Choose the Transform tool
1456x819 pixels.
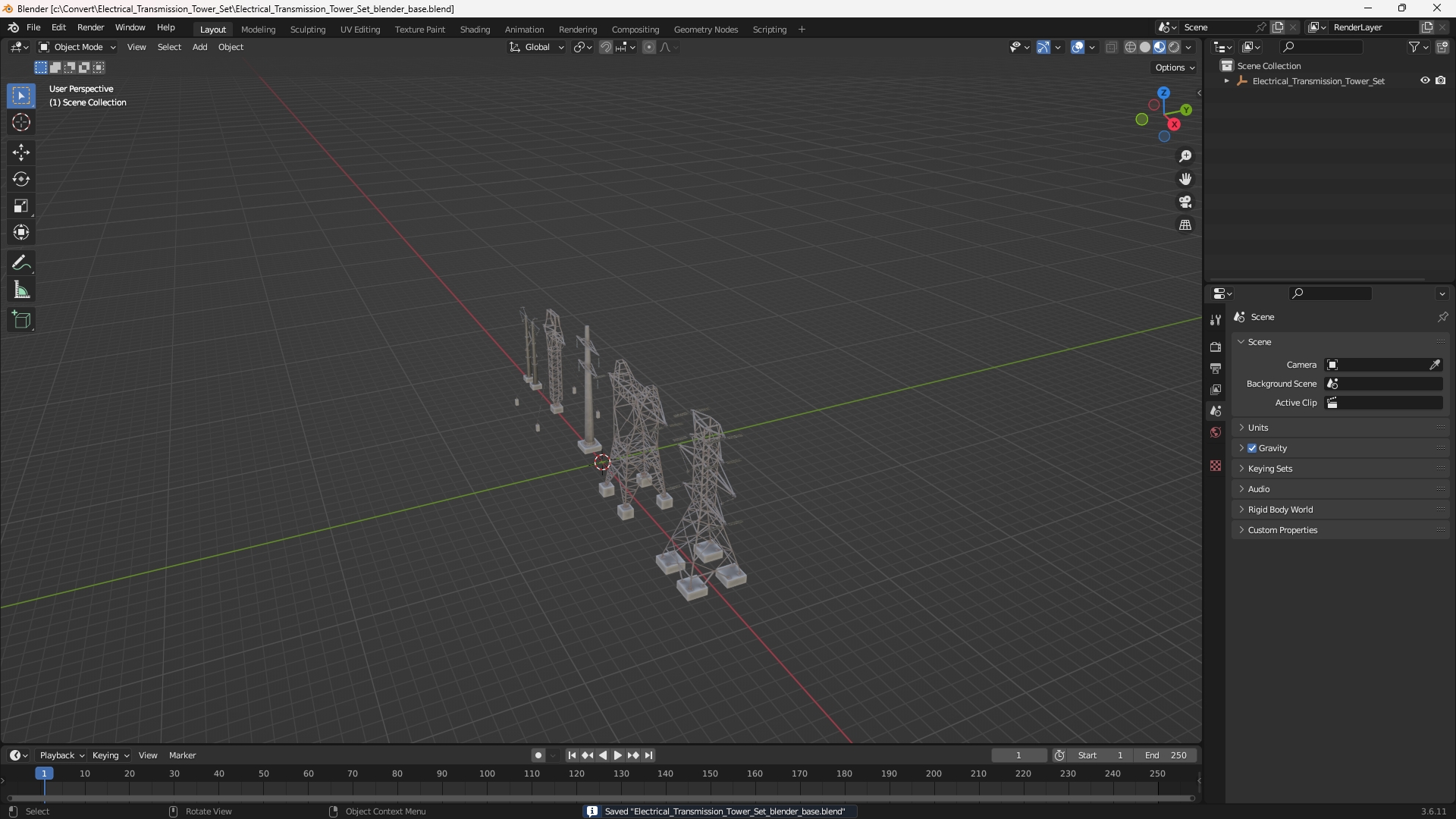[x=21, y=232]
